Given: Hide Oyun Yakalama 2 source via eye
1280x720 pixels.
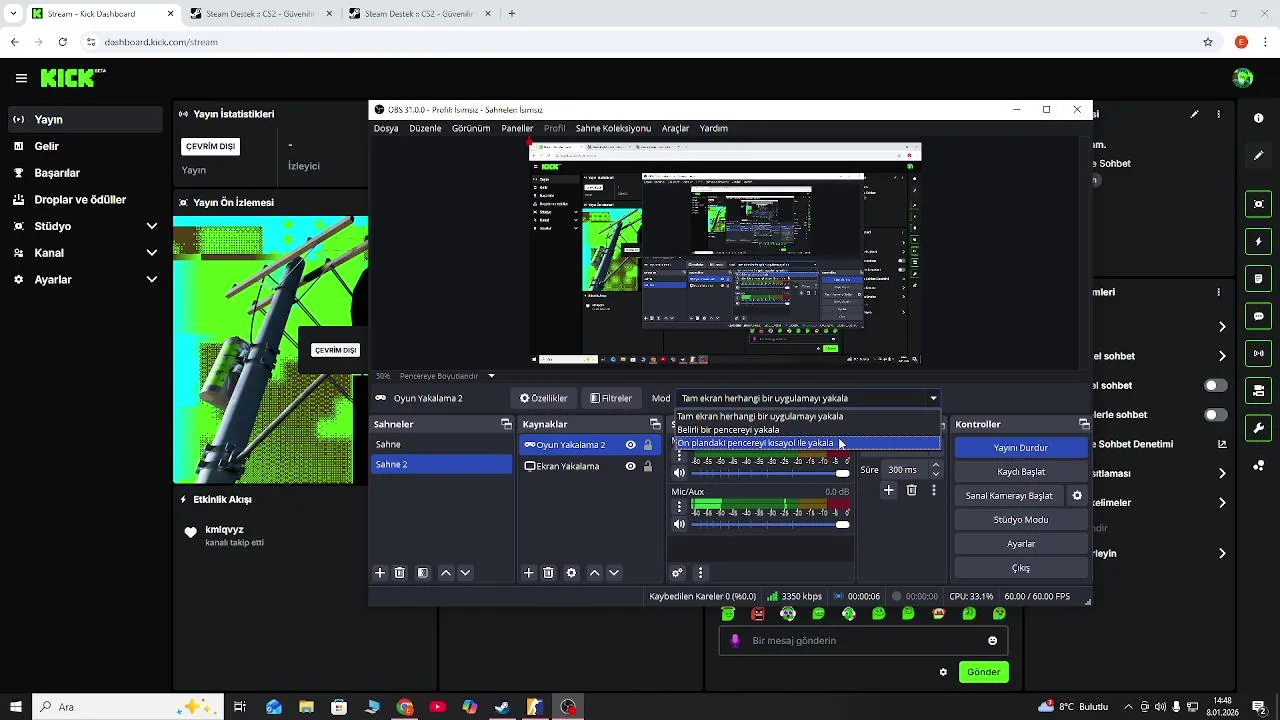Looking at the screenshot, I should pos(630,445).
